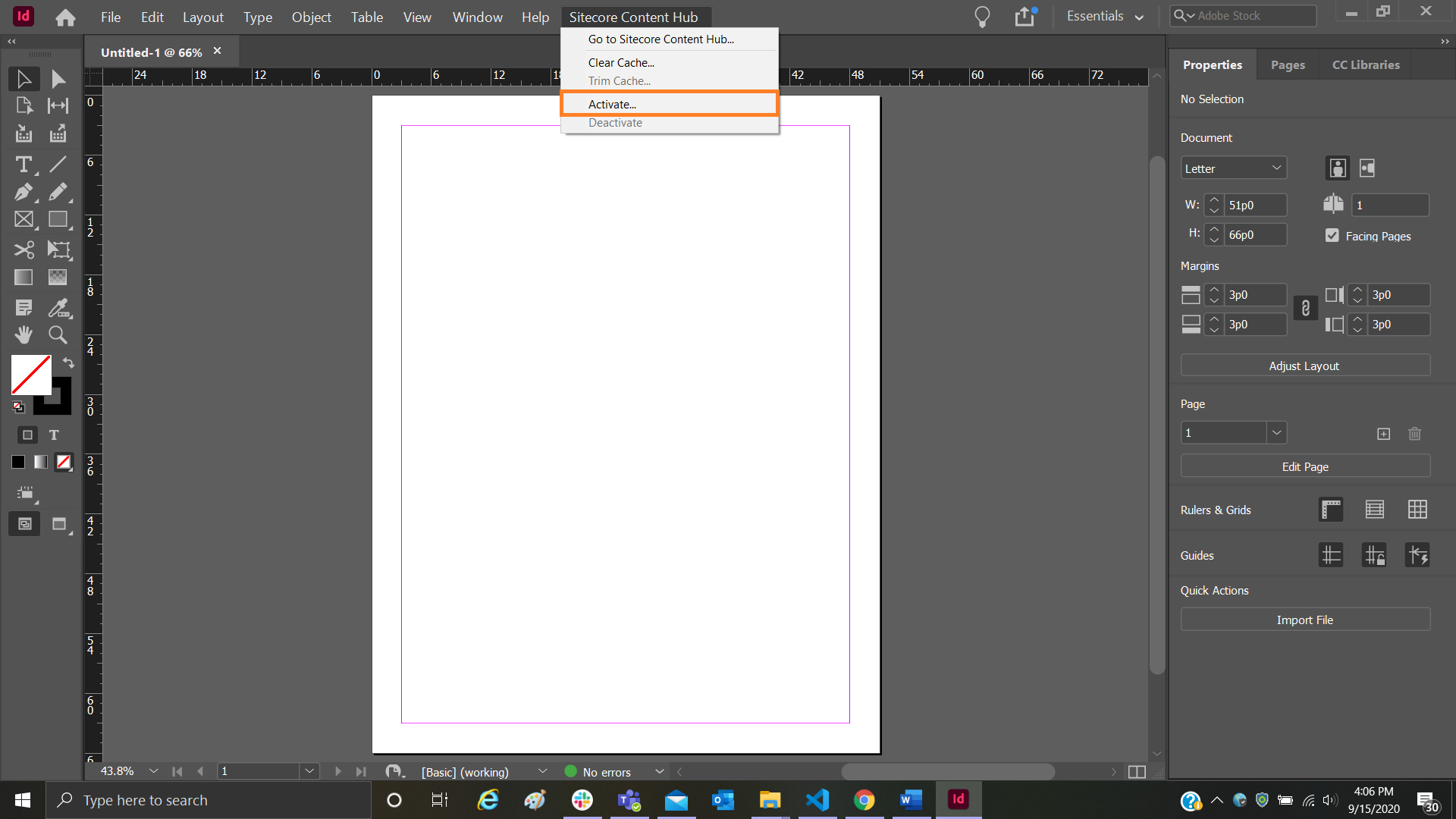This screenshot has width=1456, height=819.
Task: Click the Import File button
Action: pos(1305,620)
